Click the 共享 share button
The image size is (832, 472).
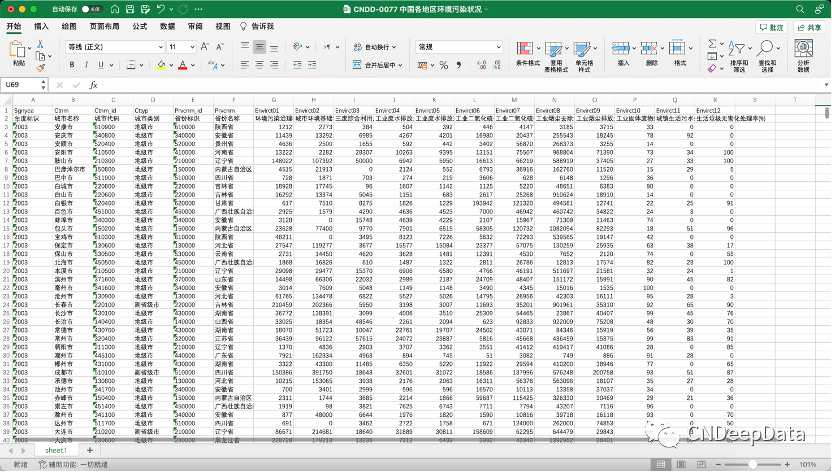click(x=809, y=28)
